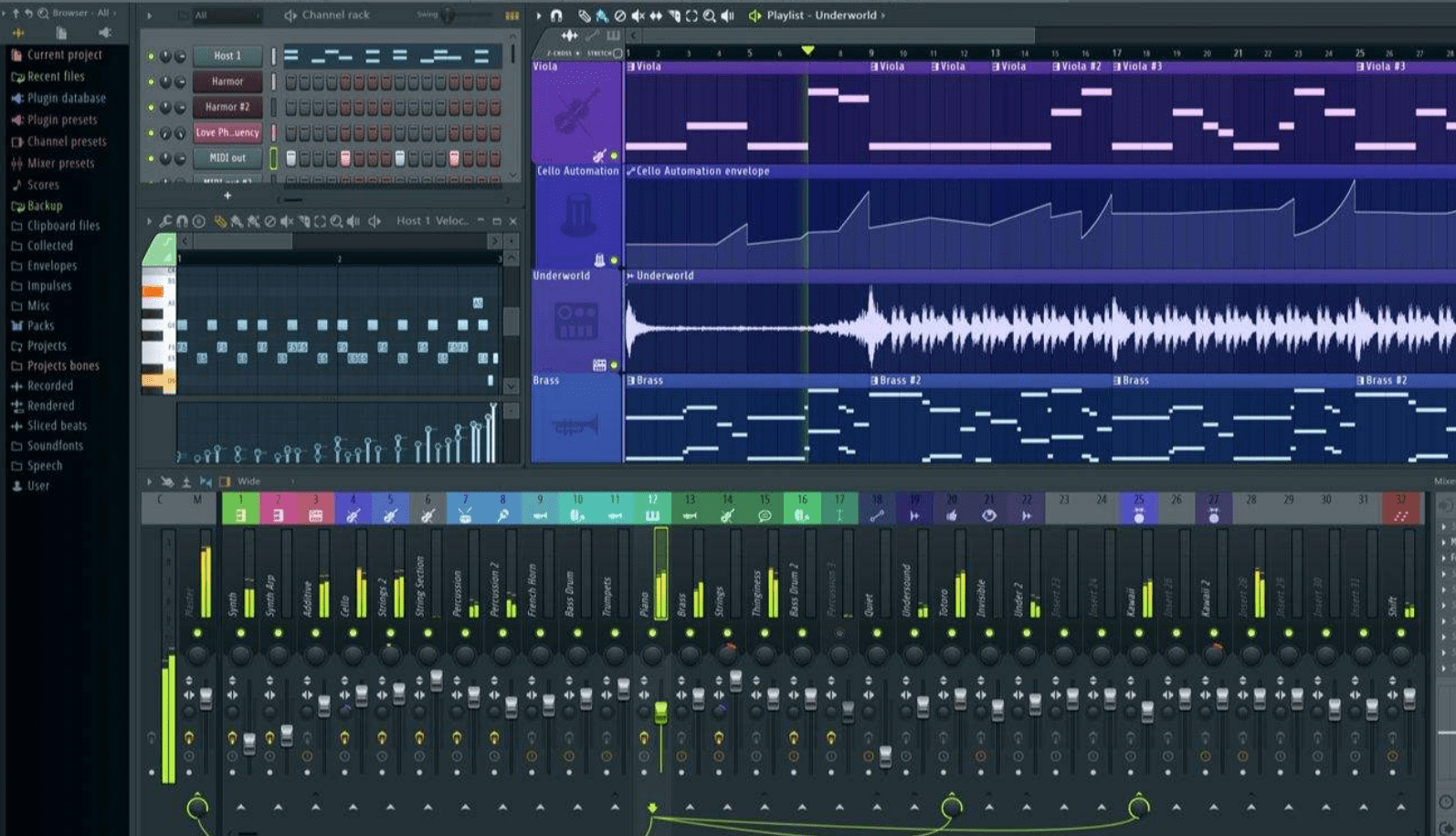This screenshot has height=836, width=1456.
Task: Mute the Host 1 channel
Action: 151,56
